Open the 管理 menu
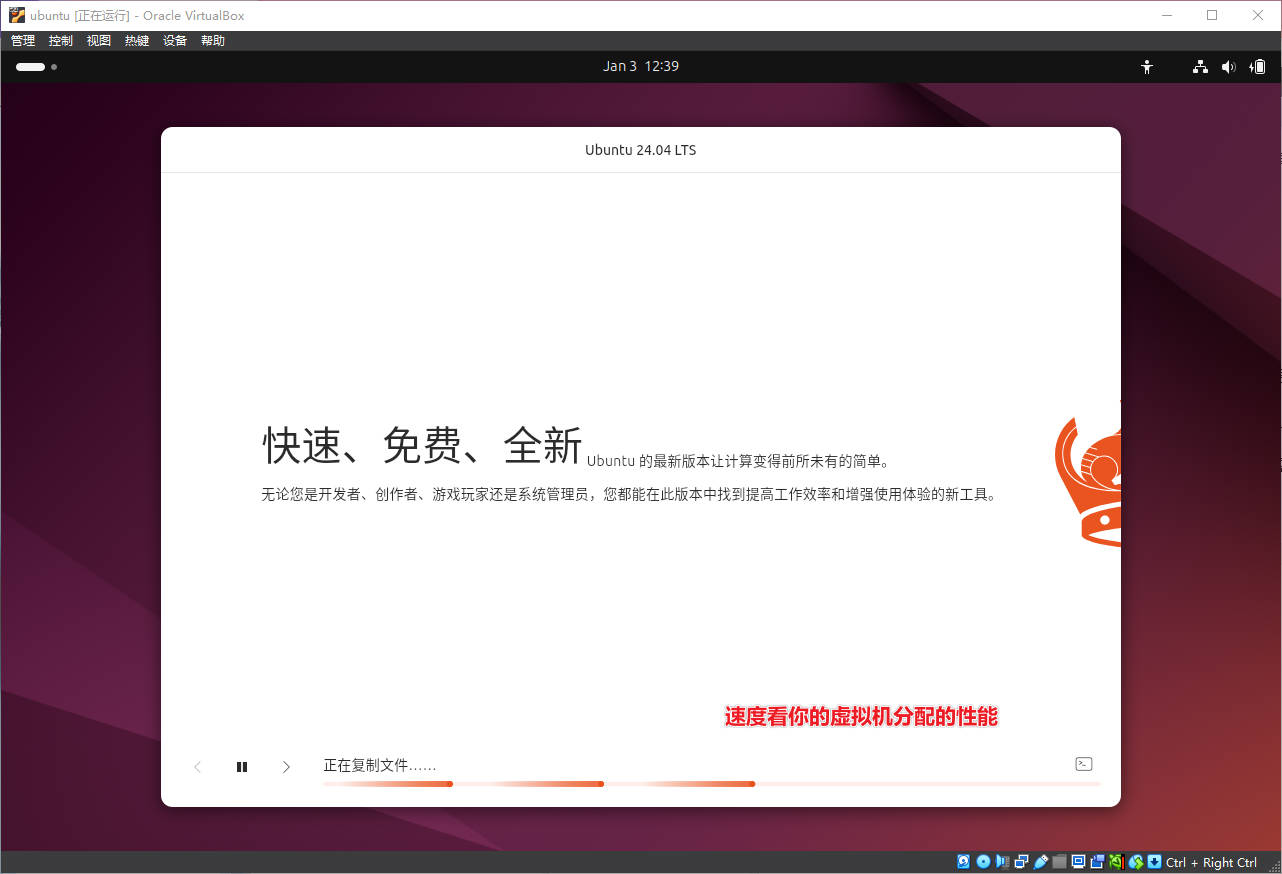The image size is (1282, 874). [23, 41]
